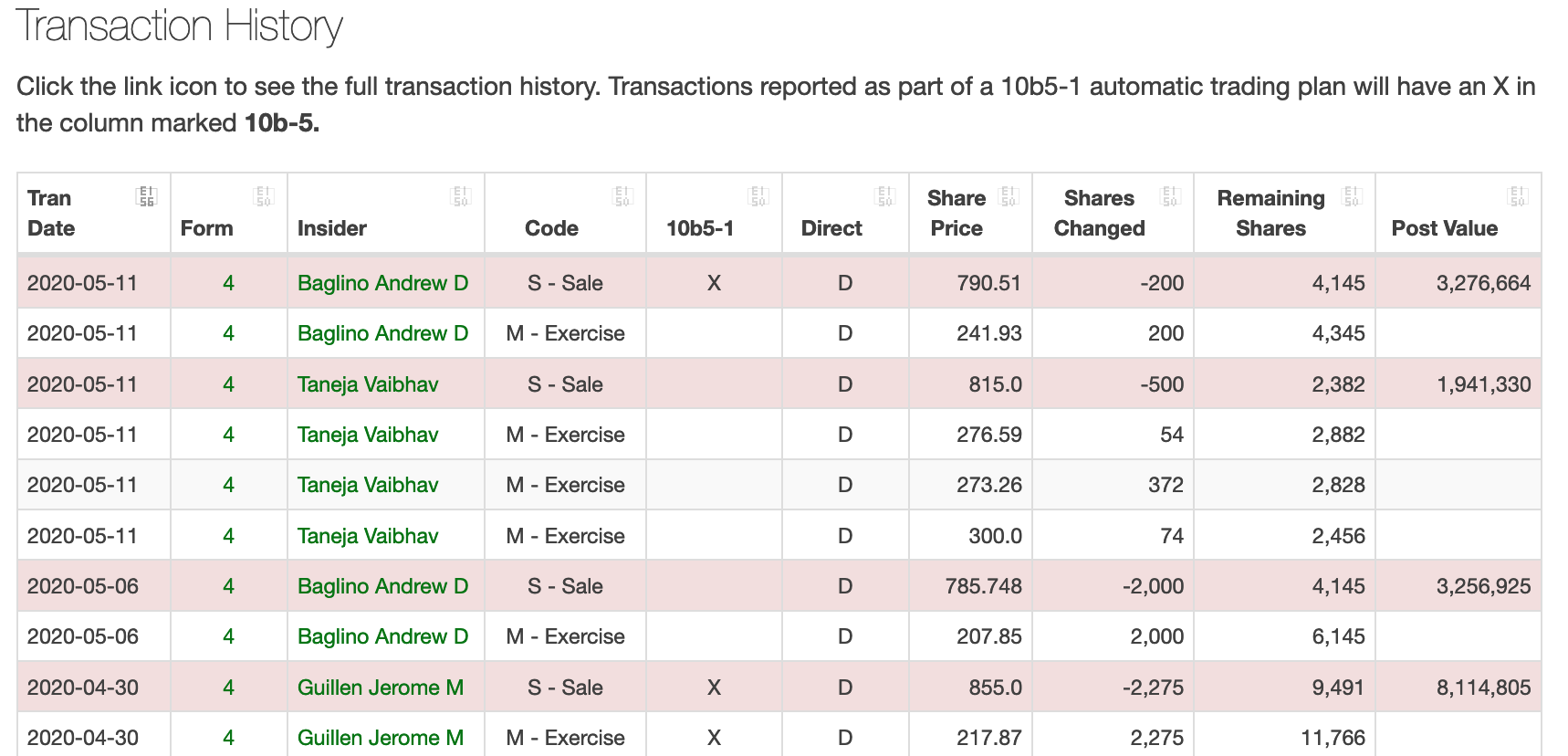
Task: Open Form 4 link in the 815.0 row
Action: [x=228, y=384]
